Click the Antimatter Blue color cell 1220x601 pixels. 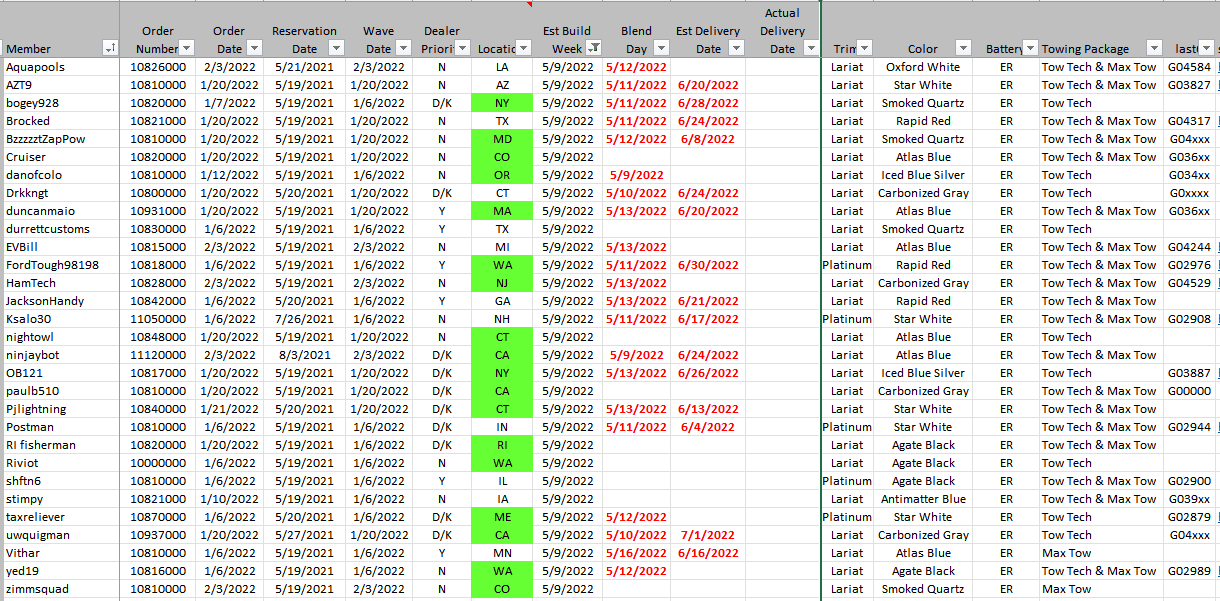(x=922, y=499)
